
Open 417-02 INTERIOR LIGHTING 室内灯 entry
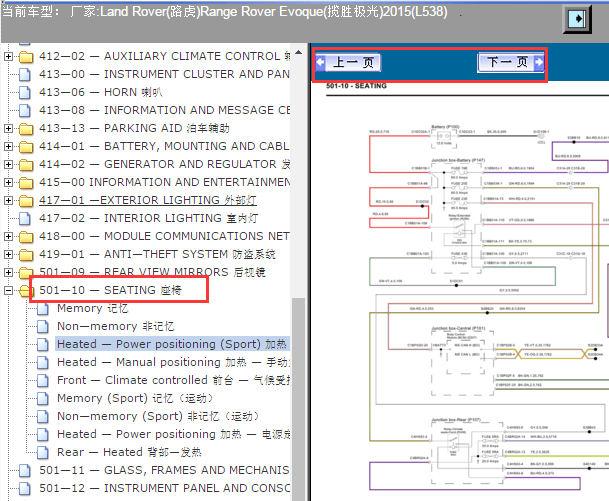tap(148, 218)
